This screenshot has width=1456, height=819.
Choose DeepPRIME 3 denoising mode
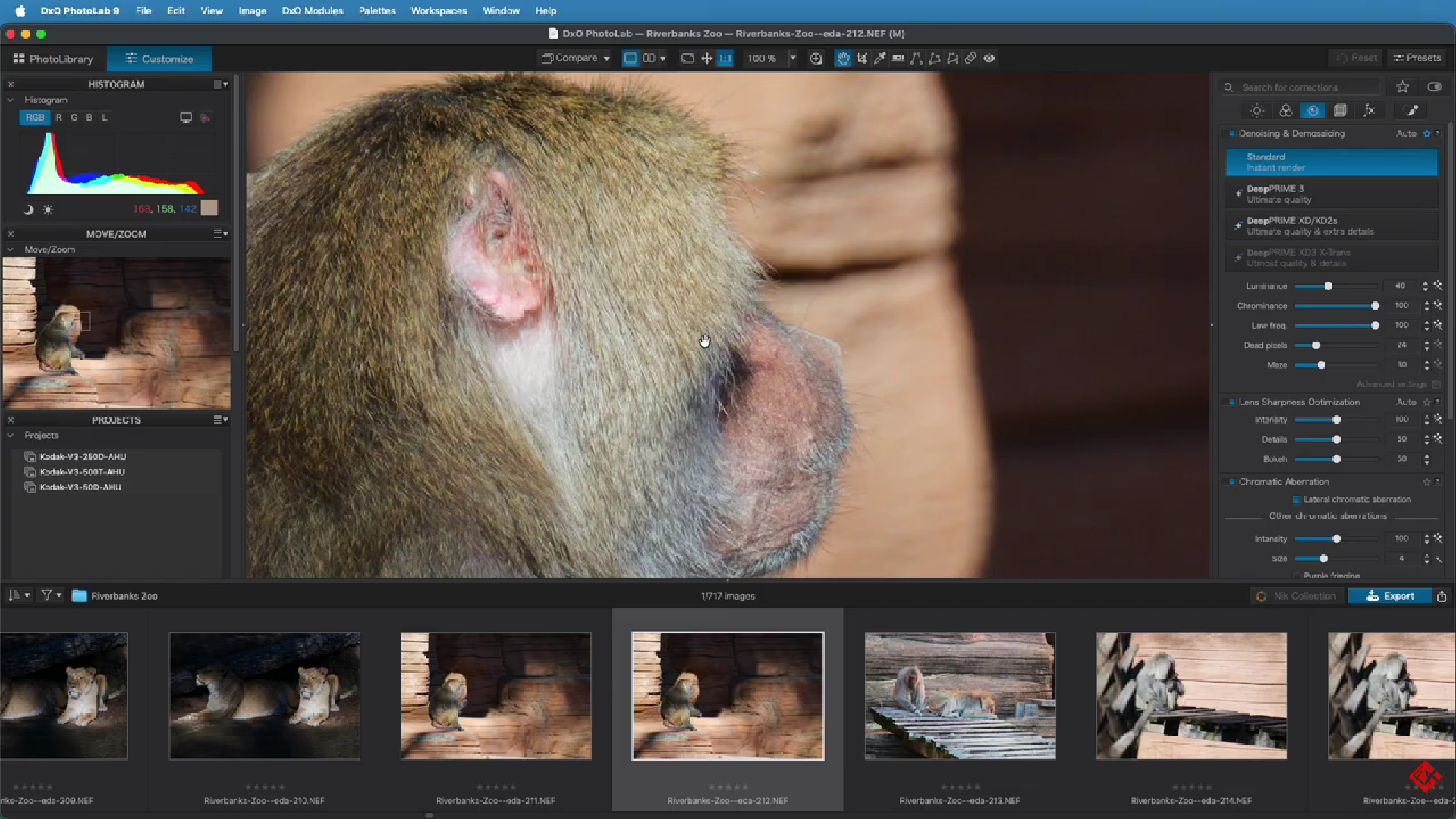coord(1332,194)
